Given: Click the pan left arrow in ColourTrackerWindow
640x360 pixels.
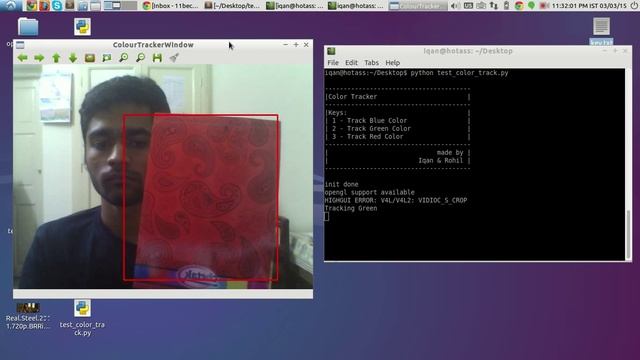Looking at the screenshot, I should [22, 58].
